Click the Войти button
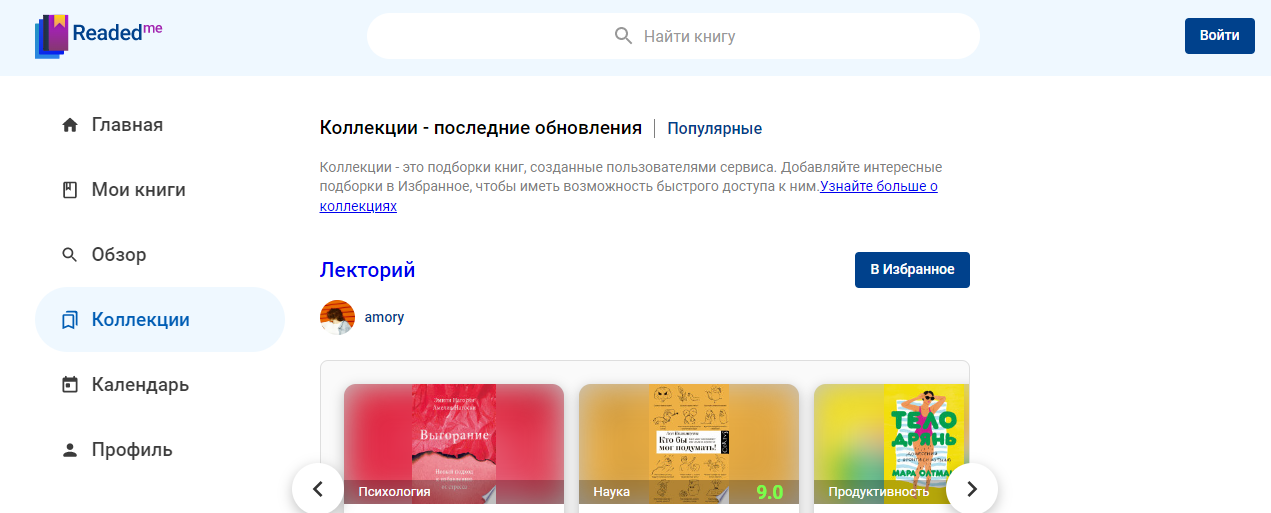1271x513 pixels. [1220, 36]
